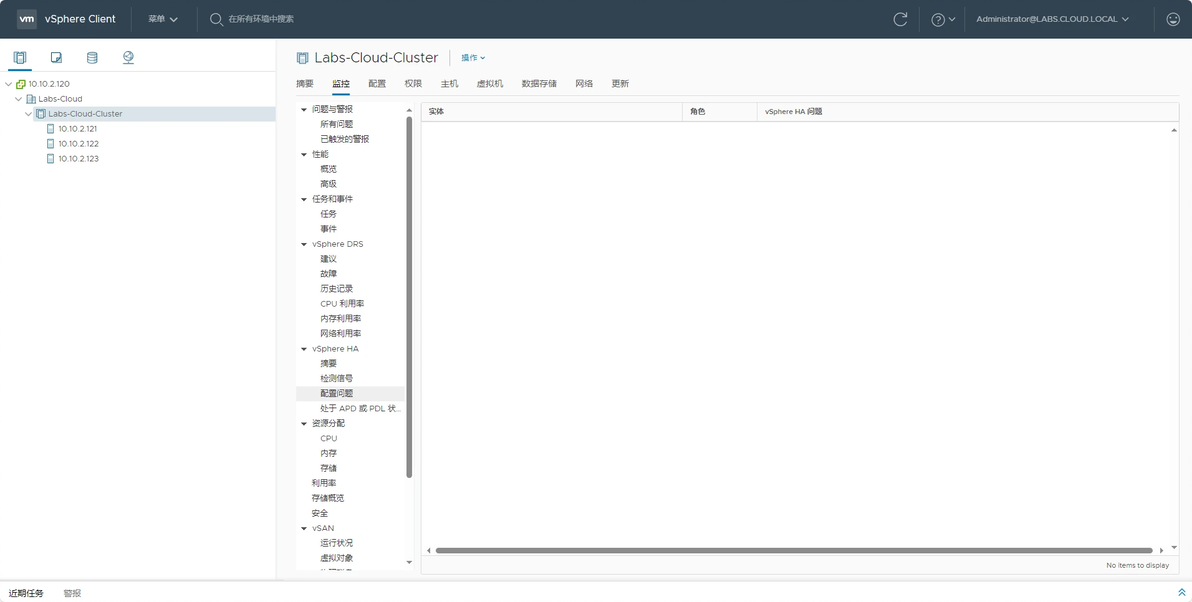
Task: Refresh the vSphere Client view
Action: pyautogui.click(x=900, y=19)
